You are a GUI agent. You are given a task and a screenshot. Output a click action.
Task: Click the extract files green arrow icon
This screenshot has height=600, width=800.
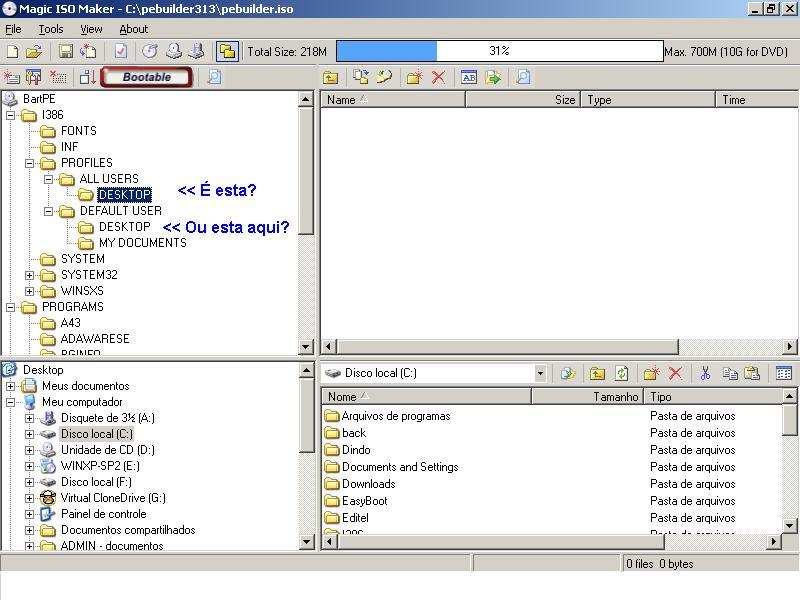tap(493, 77)
